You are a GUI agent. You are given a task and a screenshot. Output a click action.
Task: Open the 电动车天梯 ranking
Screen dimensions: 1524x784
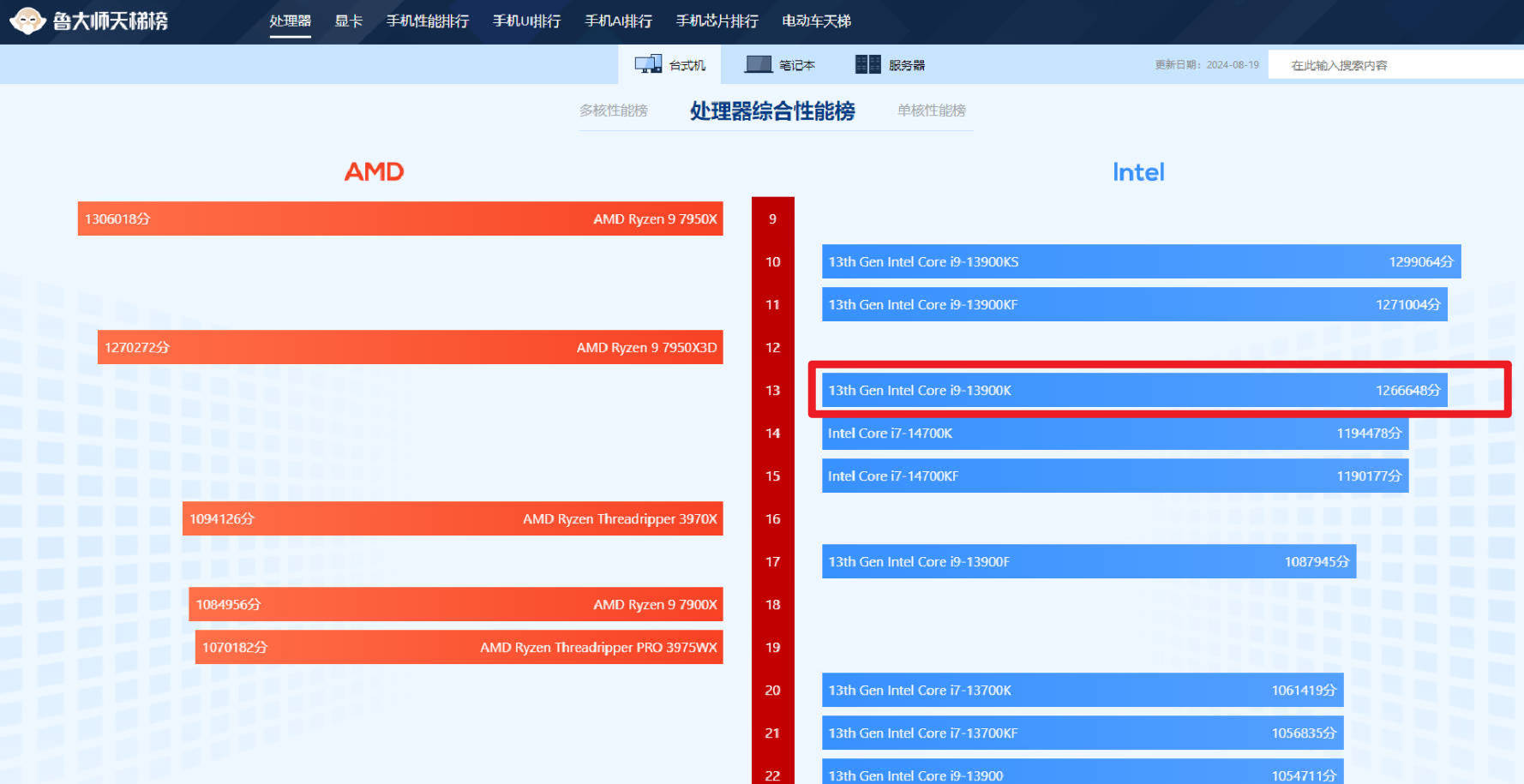816,21
